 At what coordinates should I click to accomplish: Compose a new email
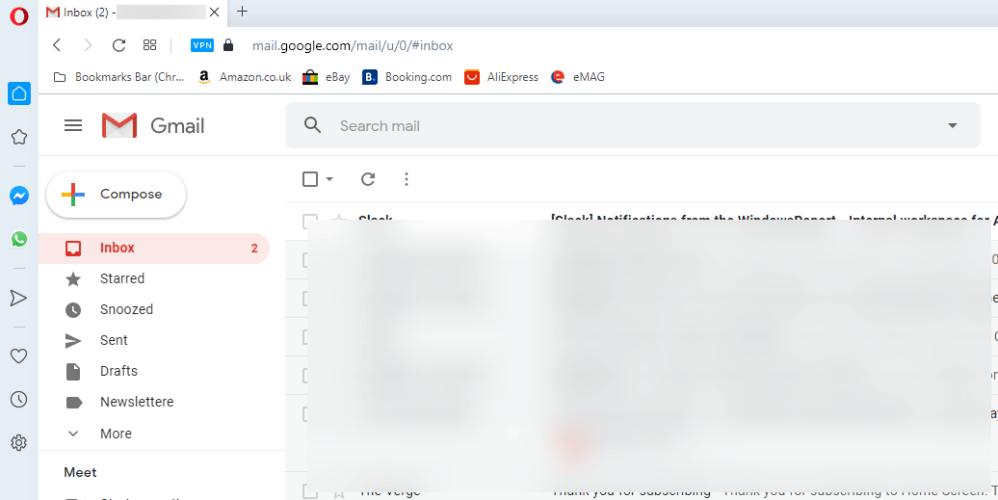(x=116, y=195)
